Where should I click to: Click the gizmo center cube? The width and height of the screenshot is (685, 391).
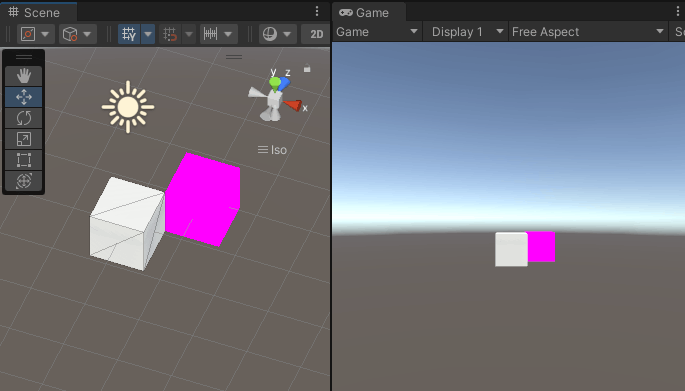[274, 100]
